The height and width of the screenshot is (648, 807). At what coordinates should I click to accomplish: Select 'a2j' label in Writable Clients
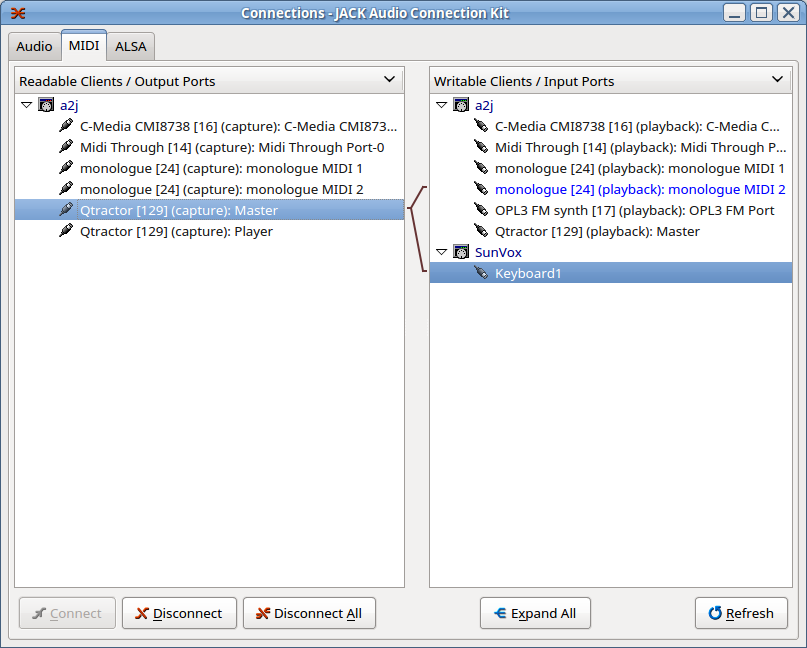coord(484,105)
